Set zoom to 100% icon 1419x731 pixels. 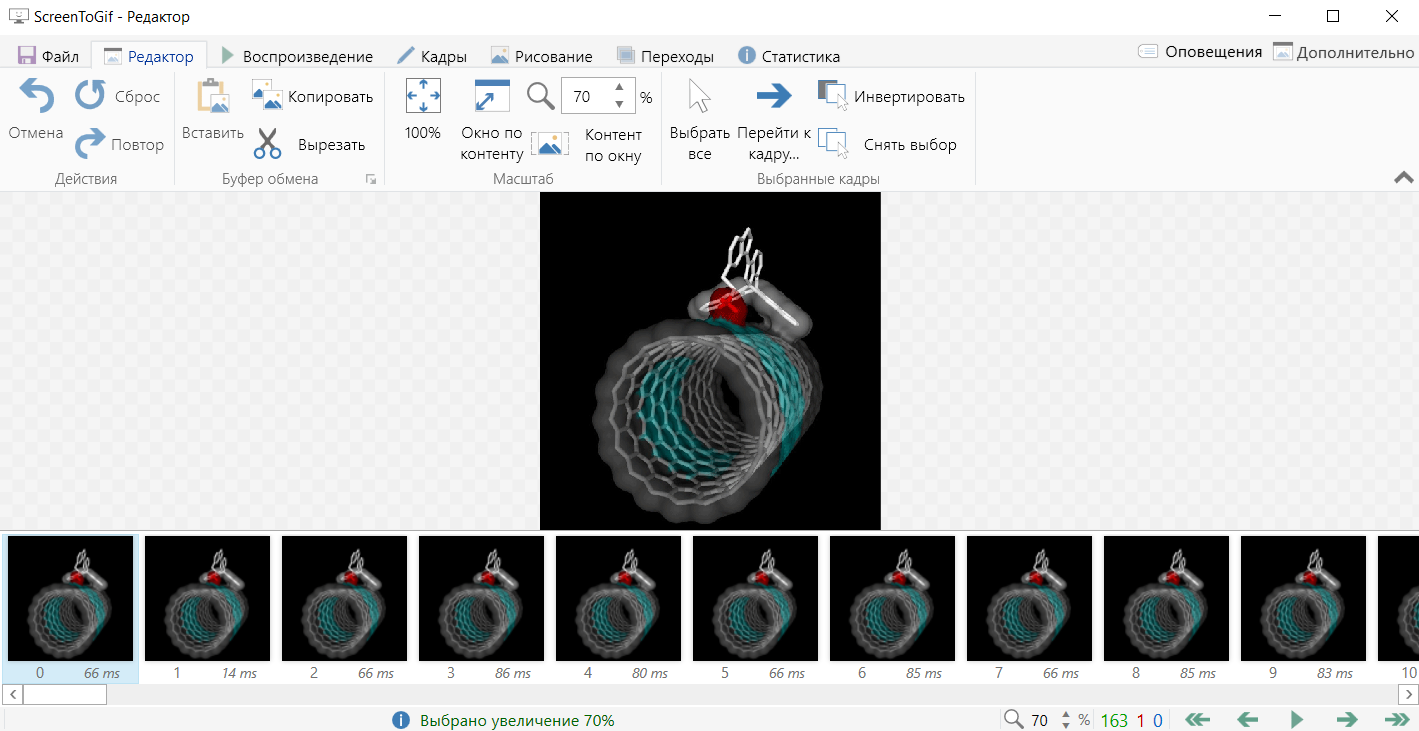[423, 96]
